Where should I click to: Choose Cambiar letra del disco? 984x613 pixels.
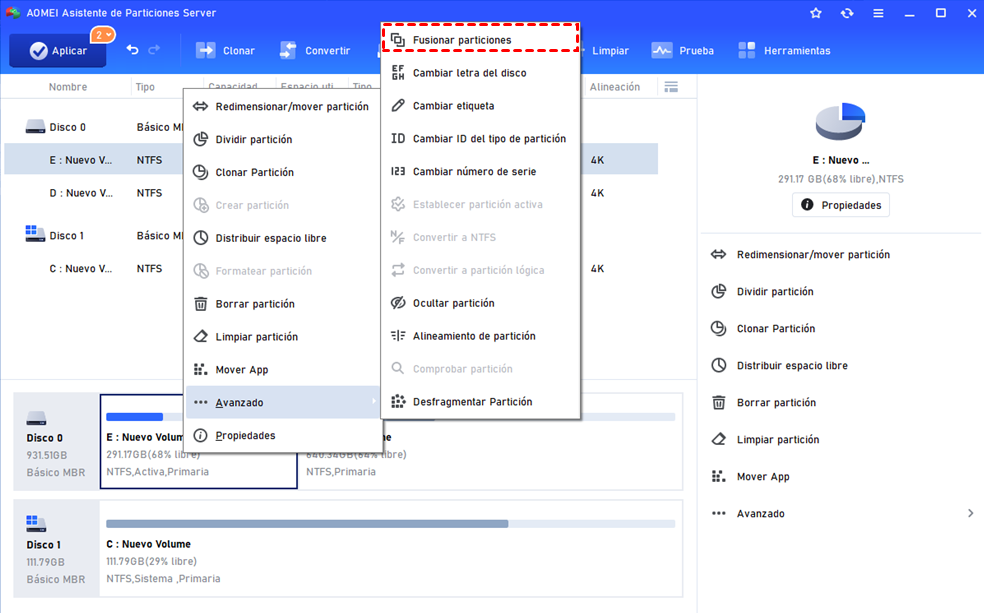pyautogui.click(x=480, y=73)
